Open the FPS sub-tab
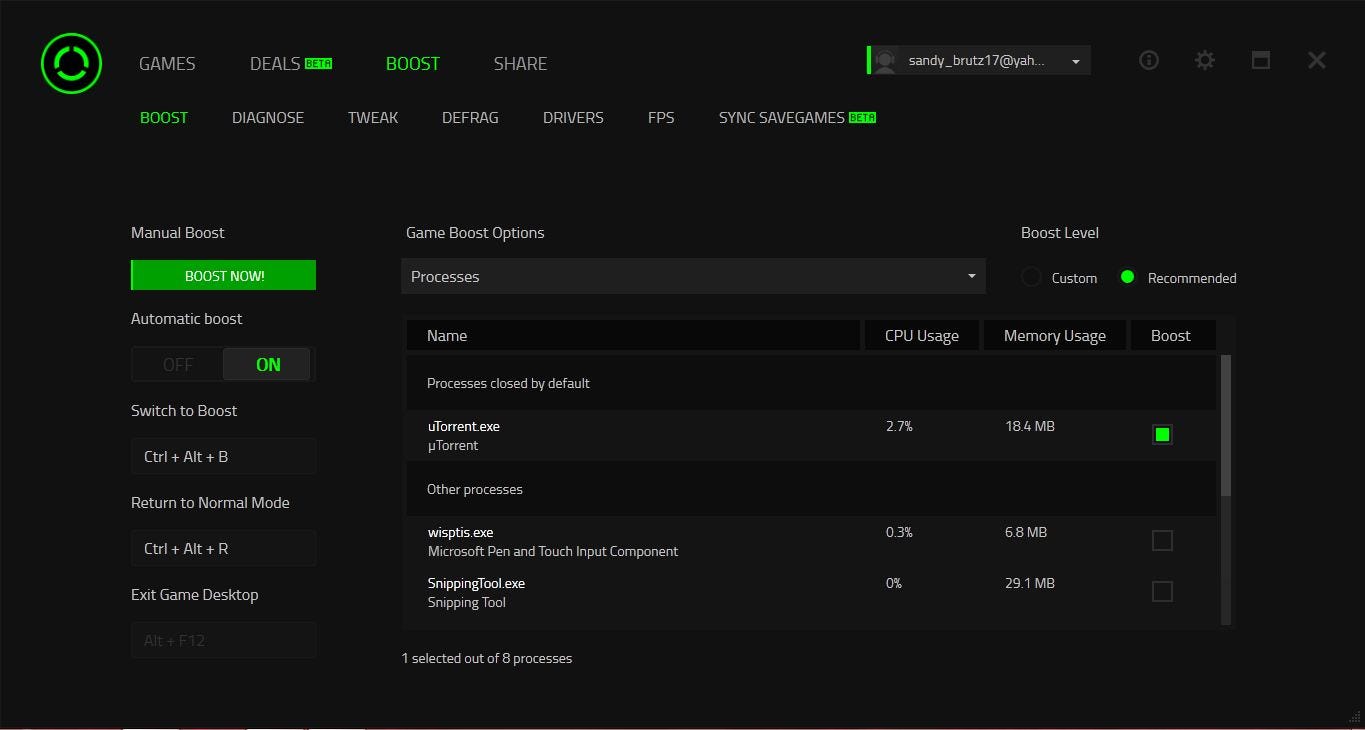Viewport: 1365px width, 730px height. click(661, 117)
